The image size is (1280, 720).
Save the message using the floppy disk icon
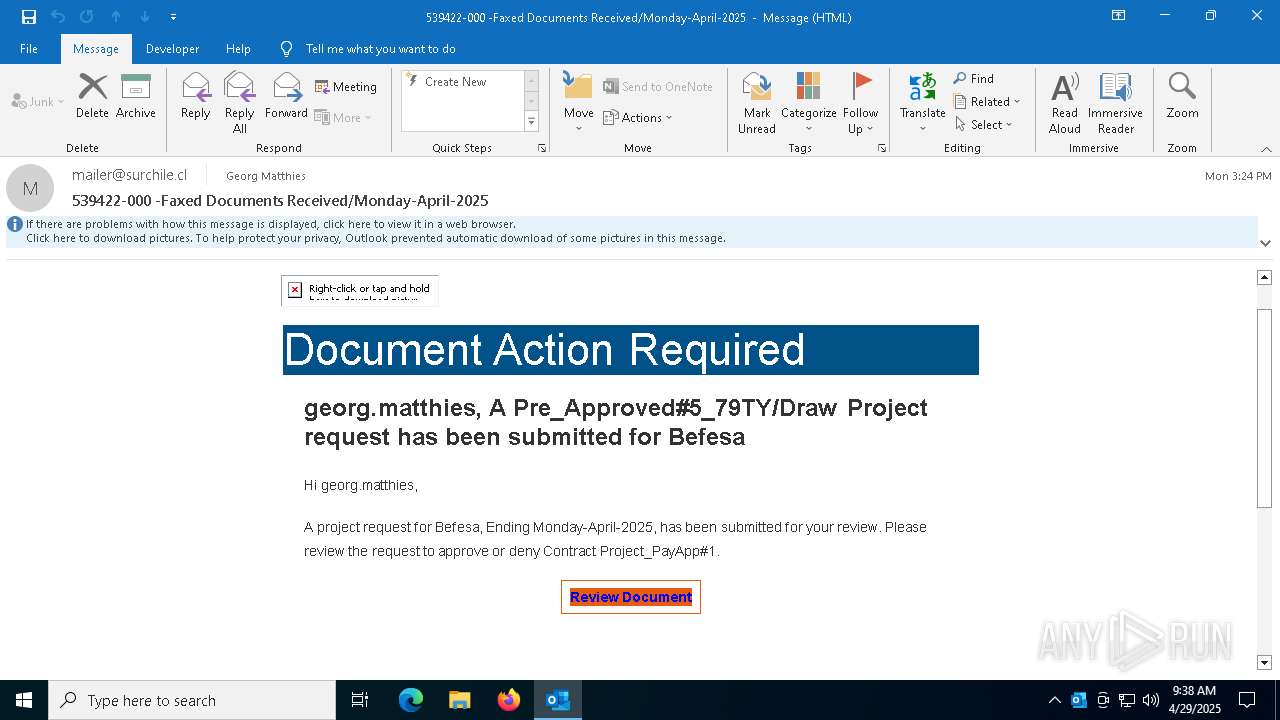(29, 17)
